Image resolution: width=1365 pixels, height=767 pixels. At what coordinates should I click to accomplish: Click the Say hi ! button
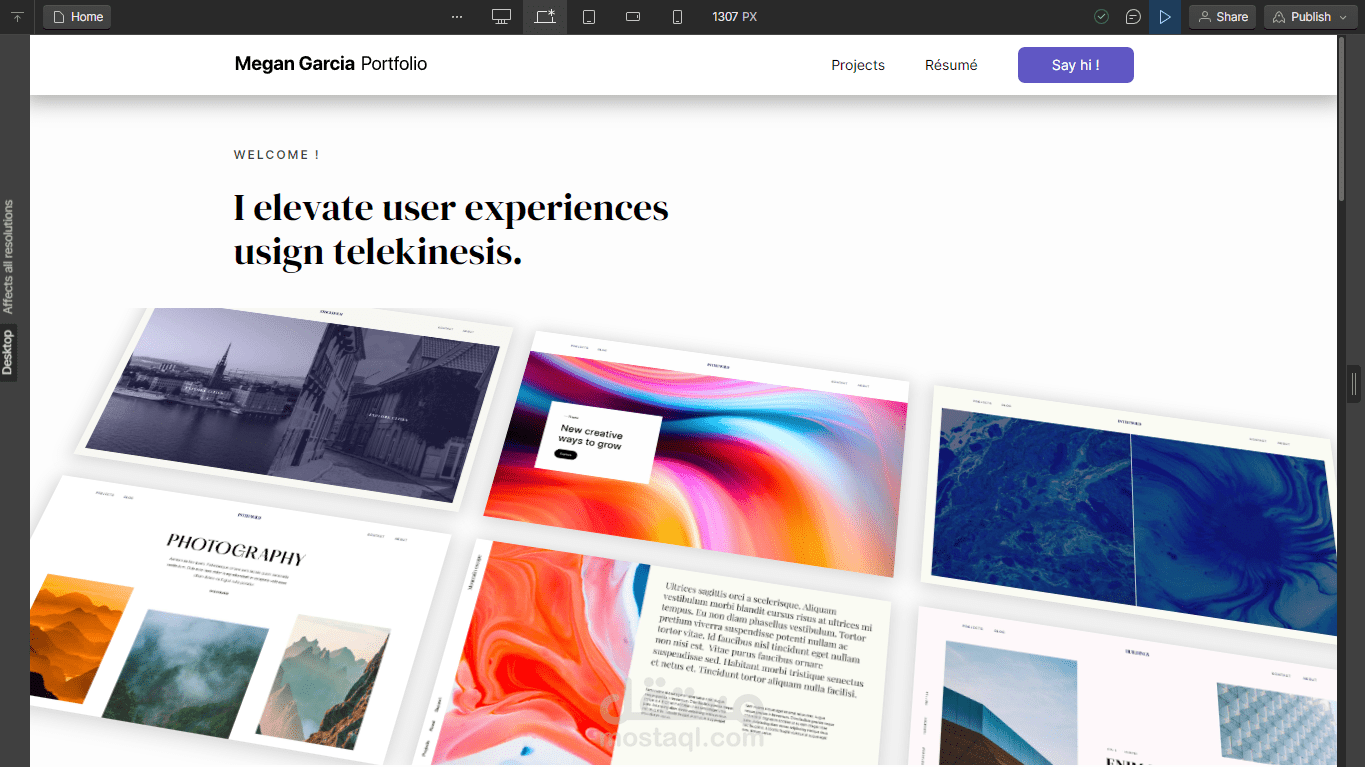[x=1076, y=65]
